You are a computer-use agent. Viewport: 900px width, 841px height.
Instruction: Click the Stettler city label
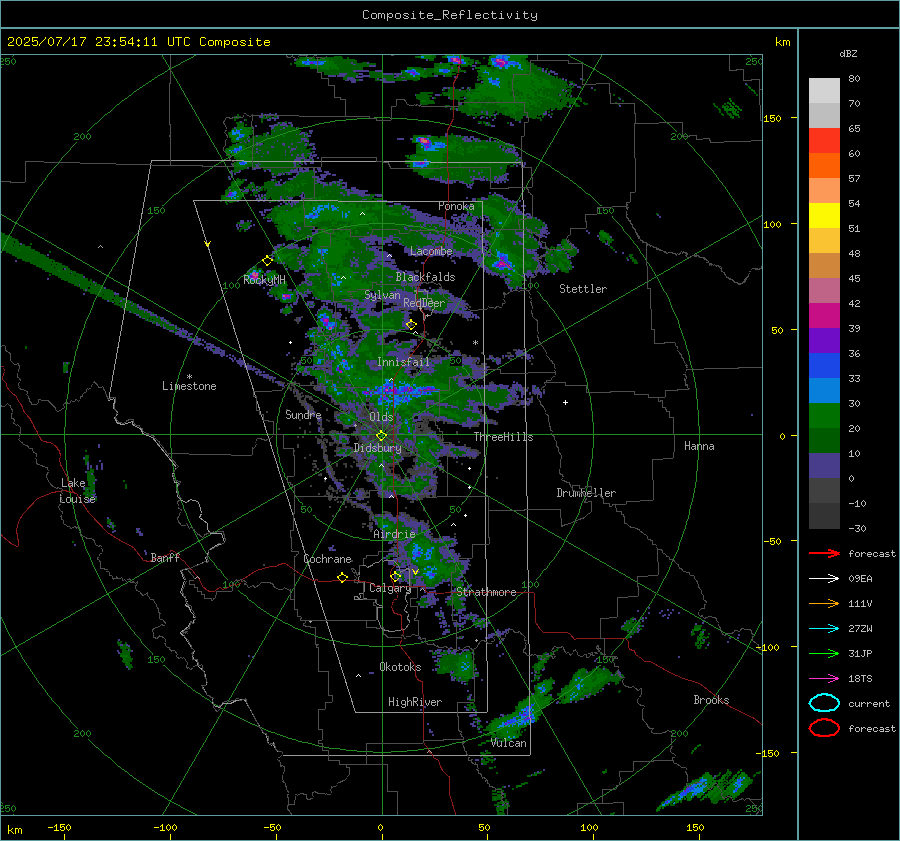coord(583,289)
